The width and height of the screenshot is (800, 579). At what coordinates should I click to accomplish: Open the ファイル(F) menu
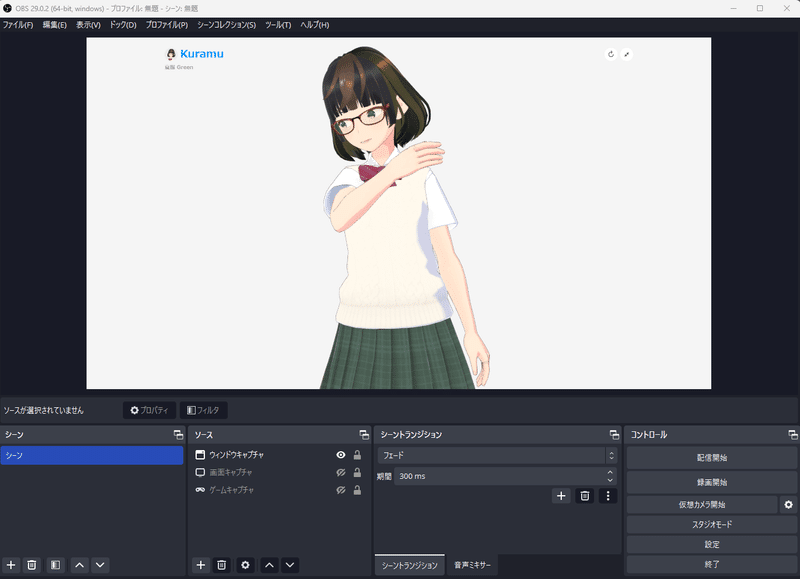18,25
